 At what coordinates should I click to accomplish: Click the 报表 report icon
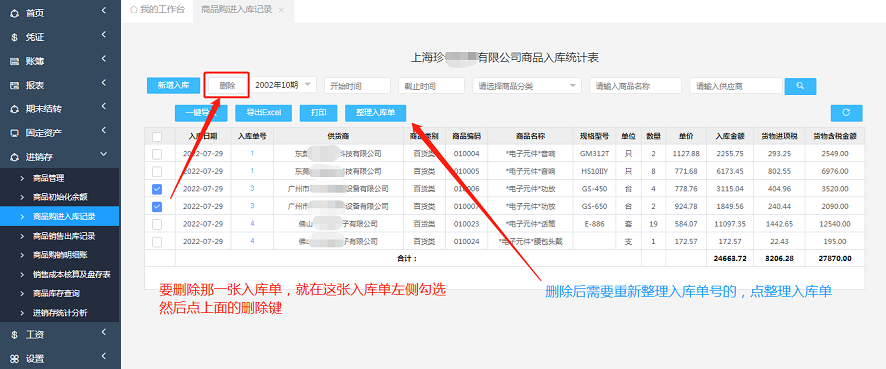click(15, 85)
